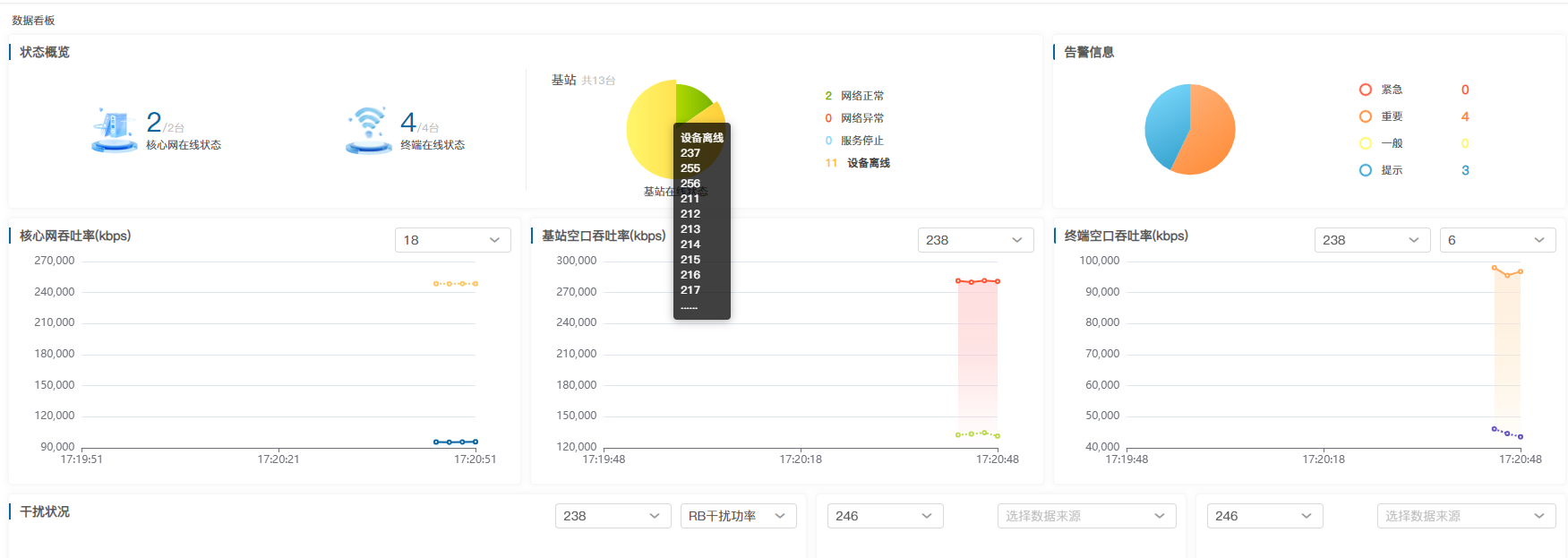Expand base station throughput dropdown showing 238
Screen dimensions: 1568x558
974,240
